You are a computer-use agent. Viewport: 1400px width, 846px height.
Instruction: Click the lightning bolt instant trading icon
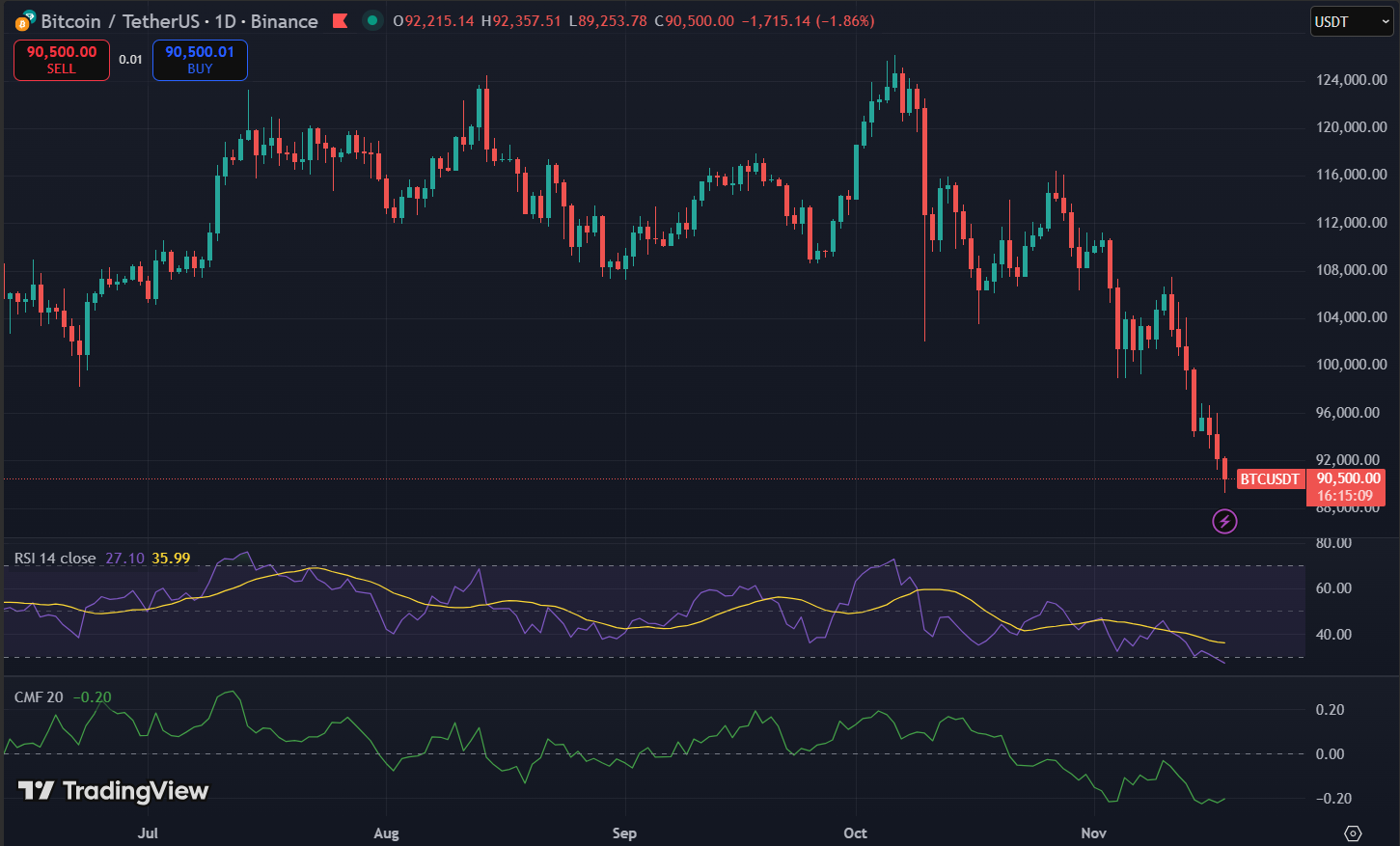pos(1223,521)
